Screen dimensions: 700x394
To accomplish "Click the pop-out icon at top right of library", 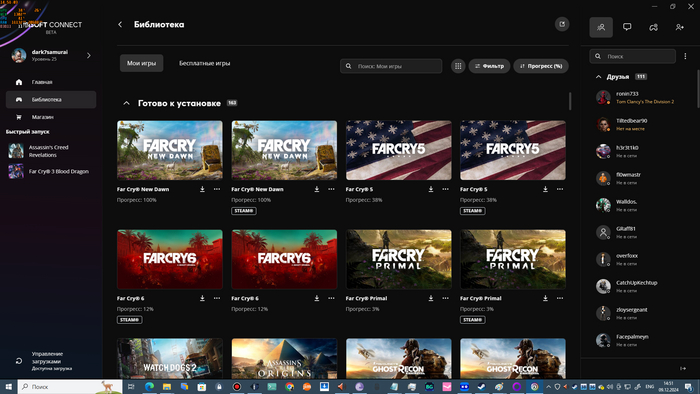I will pyautogui.click(x=562, y=24).
